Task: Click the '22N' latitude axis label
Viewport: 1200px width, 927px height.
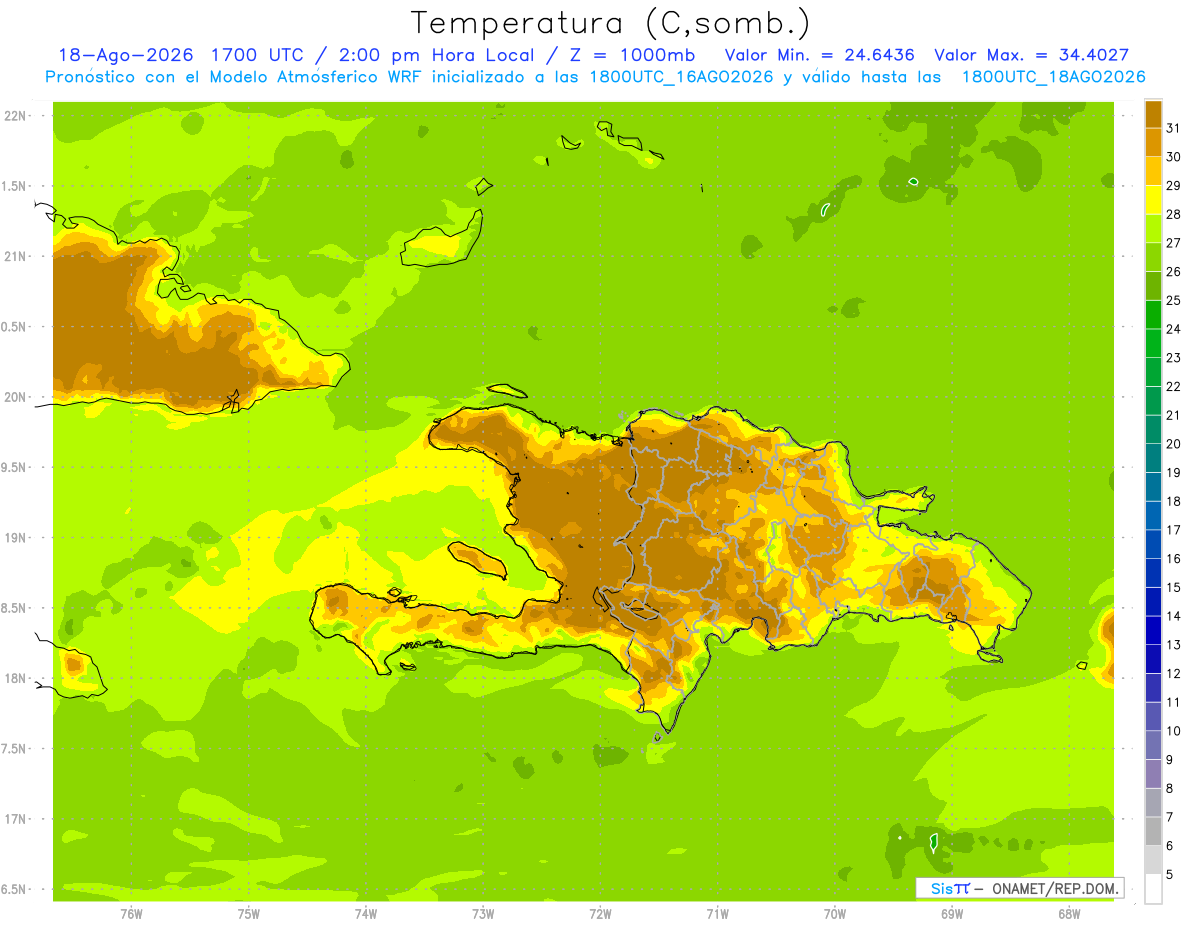Action: (x=15, y=116)
